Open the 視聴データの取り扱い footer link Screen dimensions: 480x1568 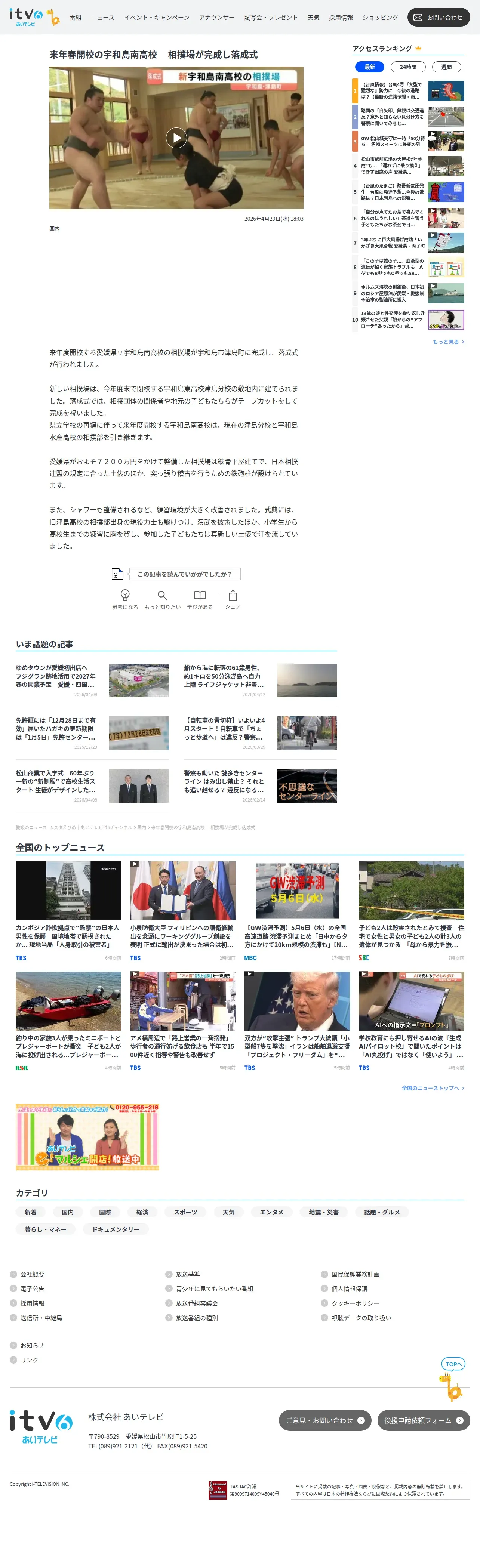tap(361, 1318)
